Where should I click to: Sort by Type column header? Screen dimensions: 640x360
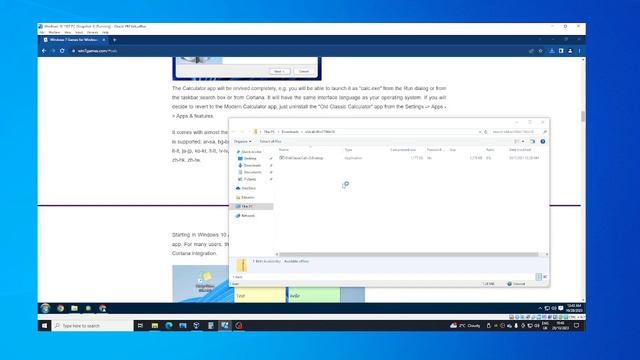pos(349,150)
